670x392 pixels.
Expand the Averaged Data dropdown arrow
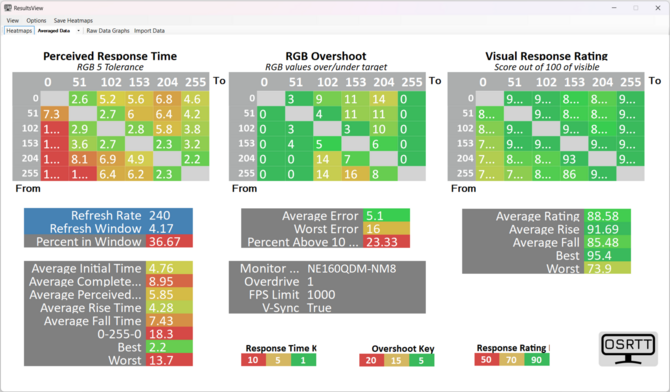[x=78, y=31]
